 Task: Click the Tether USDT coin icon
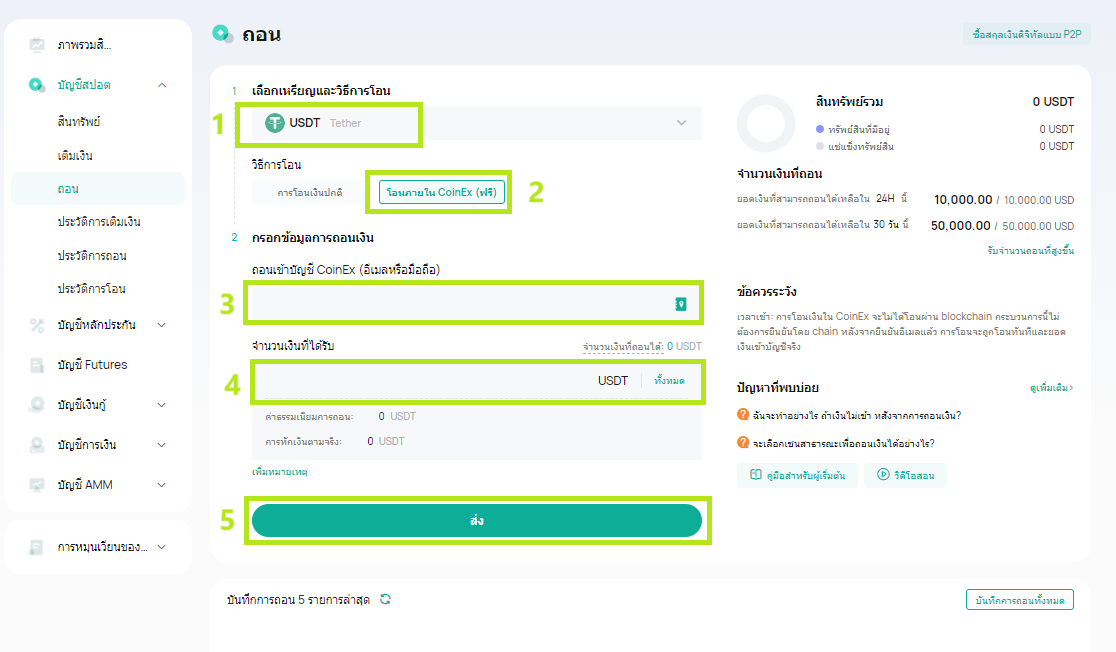[274, 123]
